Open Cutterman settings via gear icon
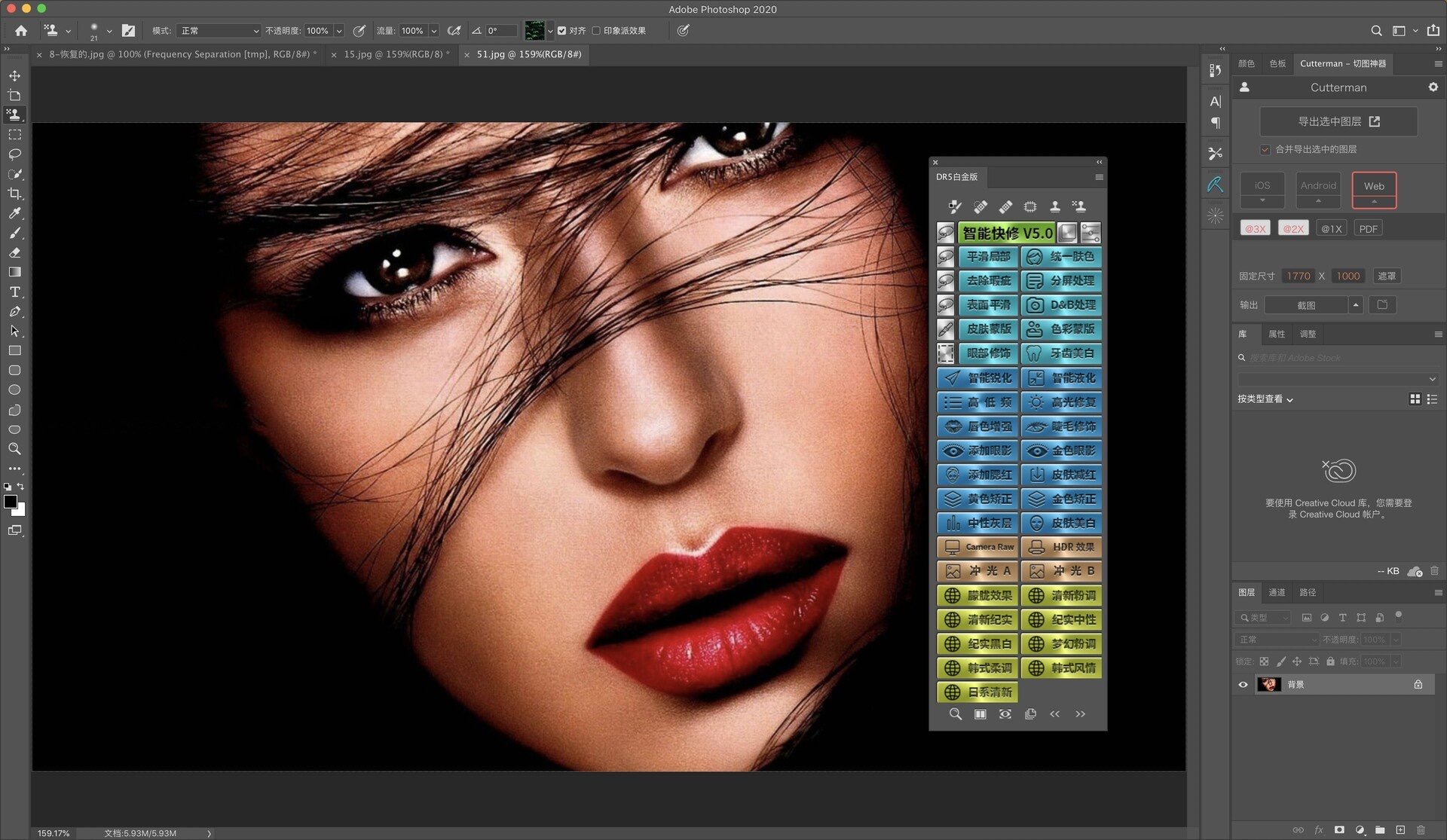The width and height of the screenshot is (1447, 840). 1433,87
